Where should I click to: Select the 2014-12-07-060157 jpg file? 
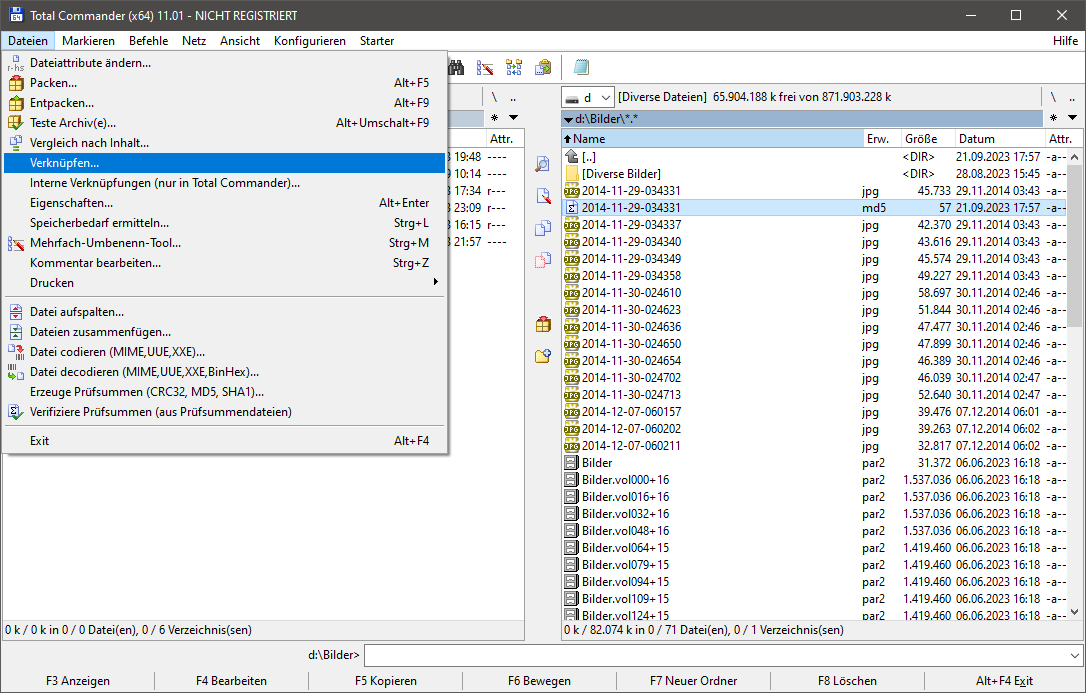tap(815, 412)
